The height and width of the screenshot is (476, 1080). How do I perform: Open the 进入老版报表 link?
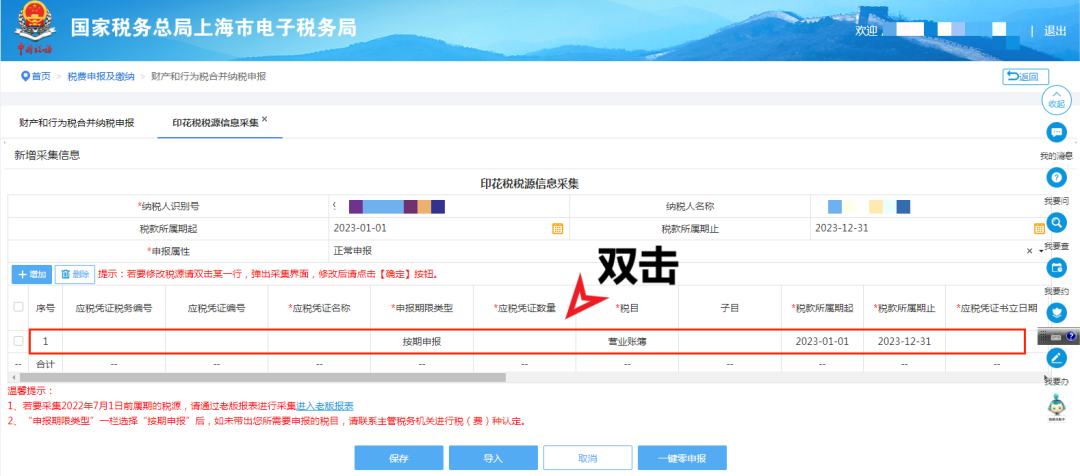point(324,405)
